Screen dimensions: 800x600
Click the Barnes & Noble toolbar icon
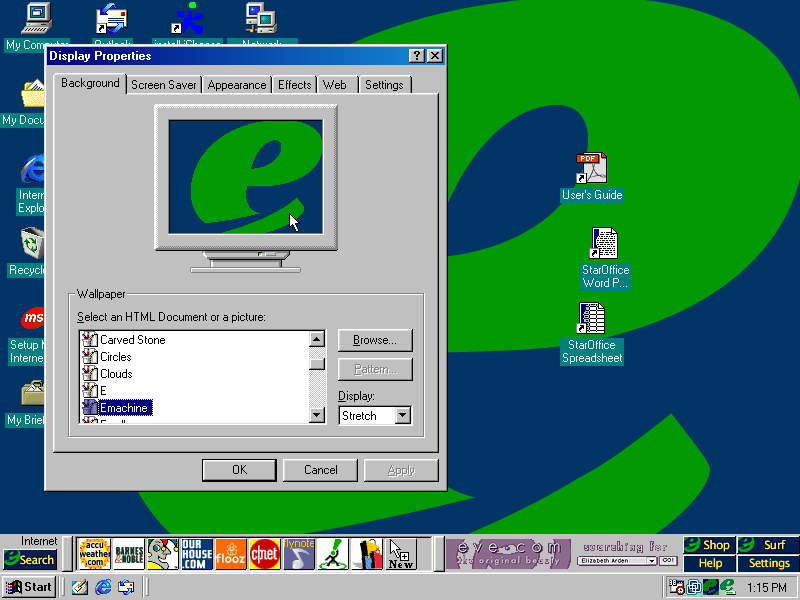[129, 553]
